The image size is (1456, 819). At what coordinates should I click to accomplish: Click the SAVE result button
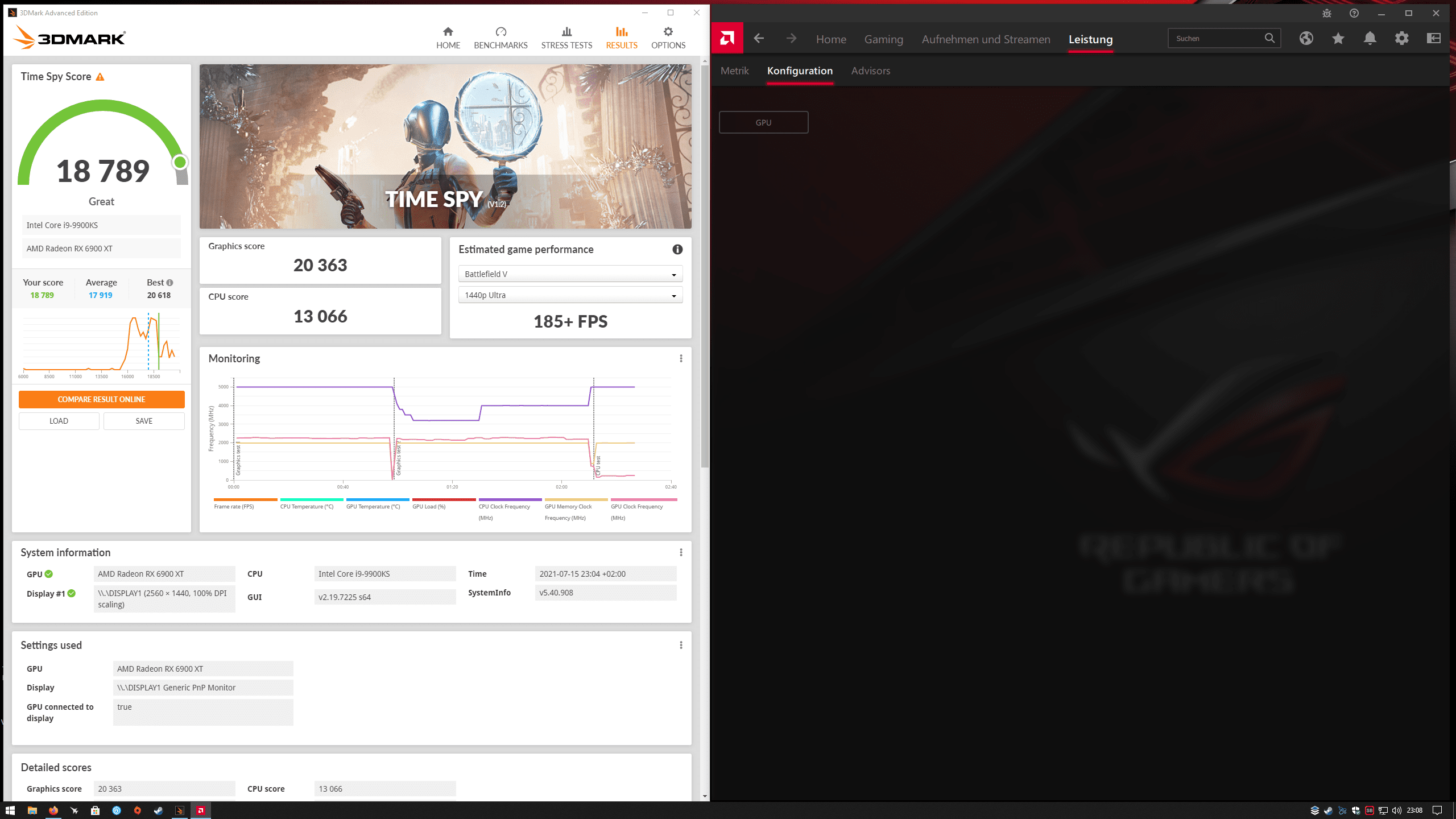coord(144,421)
